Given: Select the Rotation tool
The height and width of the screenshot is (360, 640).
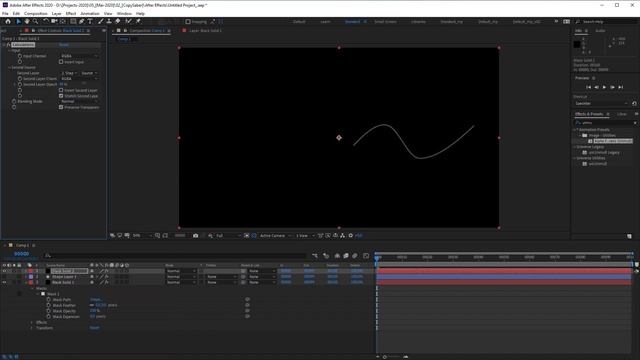Looking at the screenshot, I should [x=46, y=22].
